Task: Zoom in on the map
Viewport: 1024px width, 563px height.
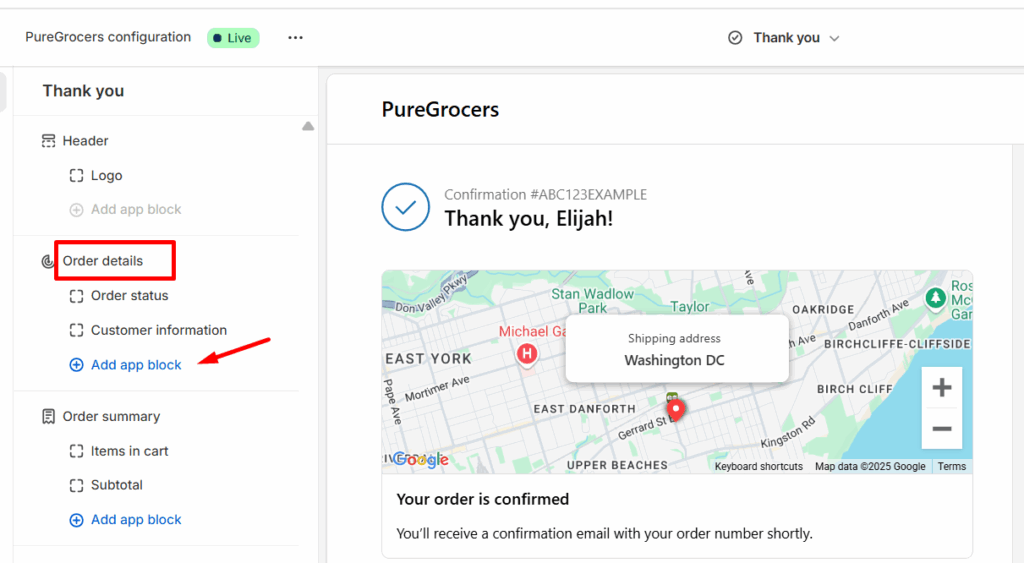Action: pyautogui.click(x=941, y=388)
